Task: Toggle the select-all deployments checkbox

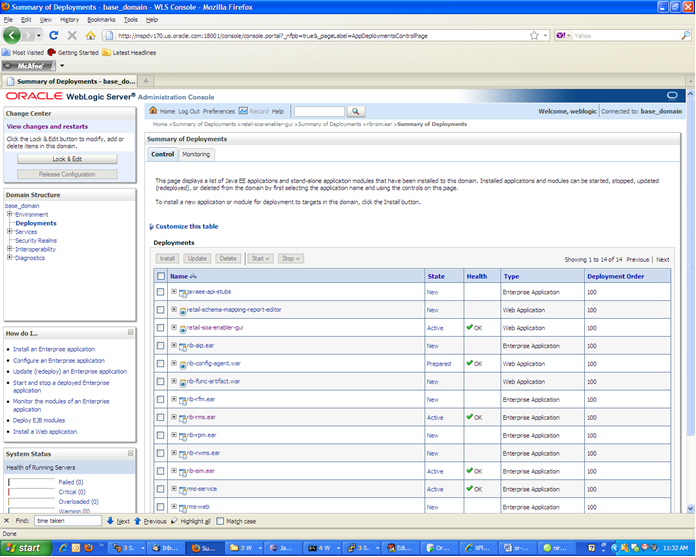Action: click(161, 276)
